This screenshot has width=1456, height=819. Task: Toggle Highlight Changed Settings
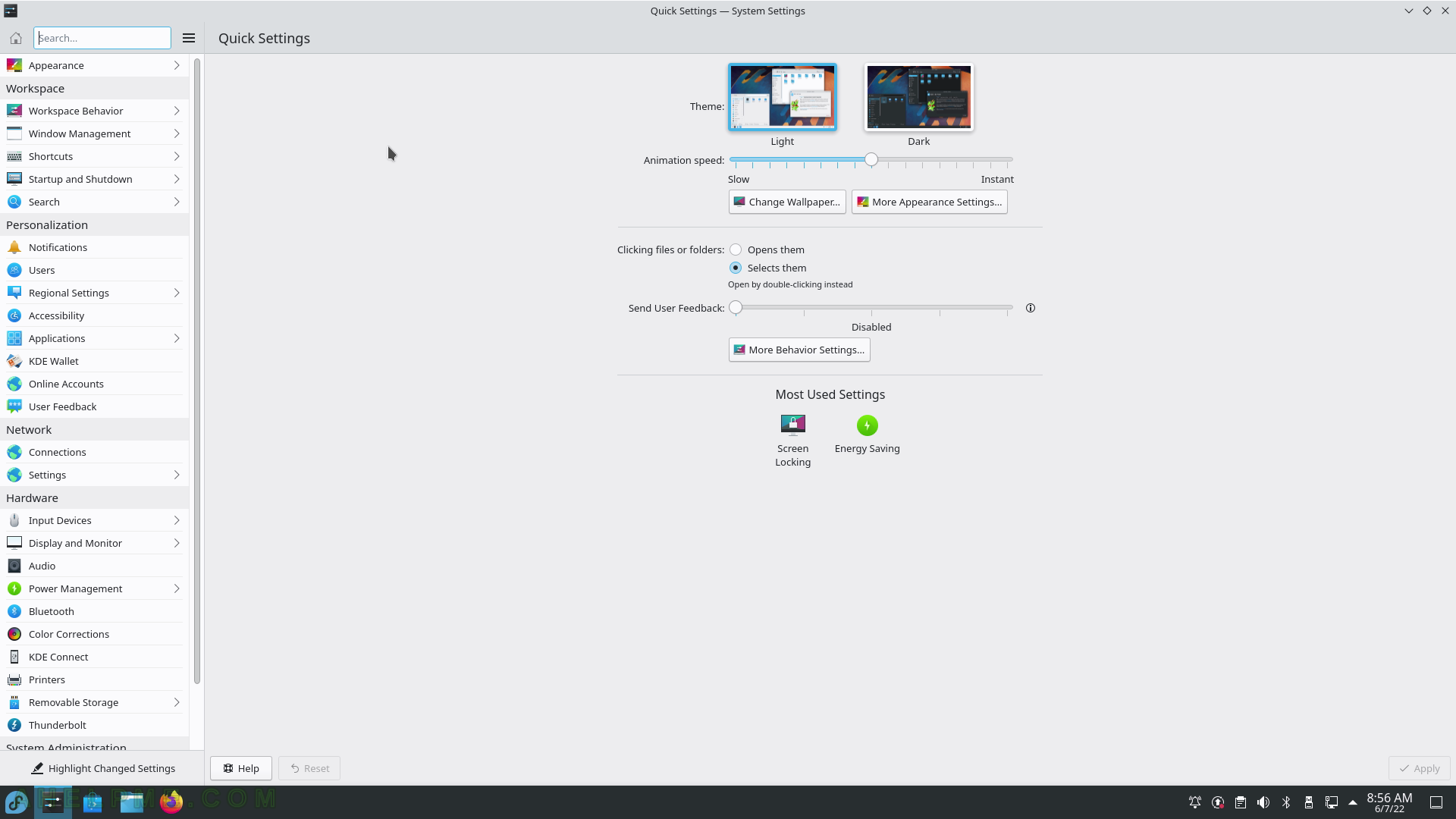click(x=102, y=768)
